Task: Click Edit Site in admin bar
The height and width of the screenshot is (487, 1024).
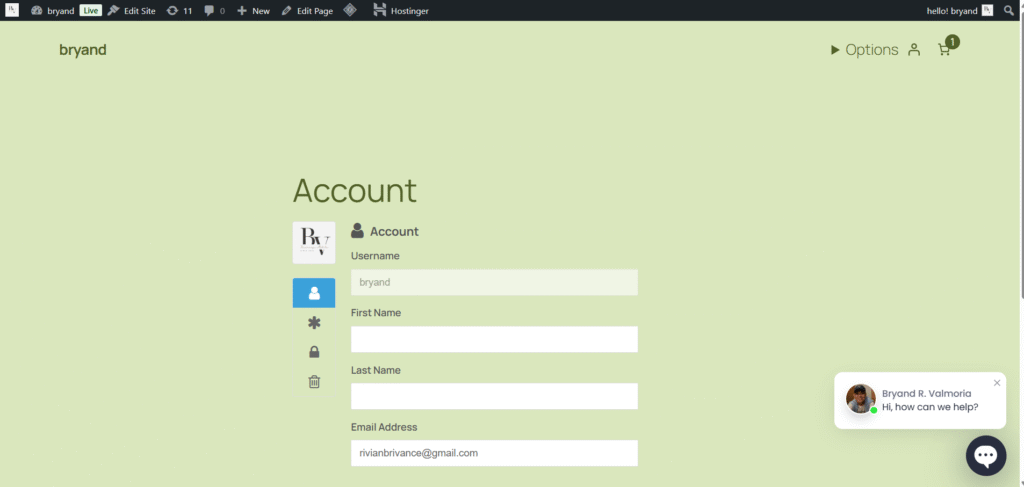Action: tap(131, 10)
